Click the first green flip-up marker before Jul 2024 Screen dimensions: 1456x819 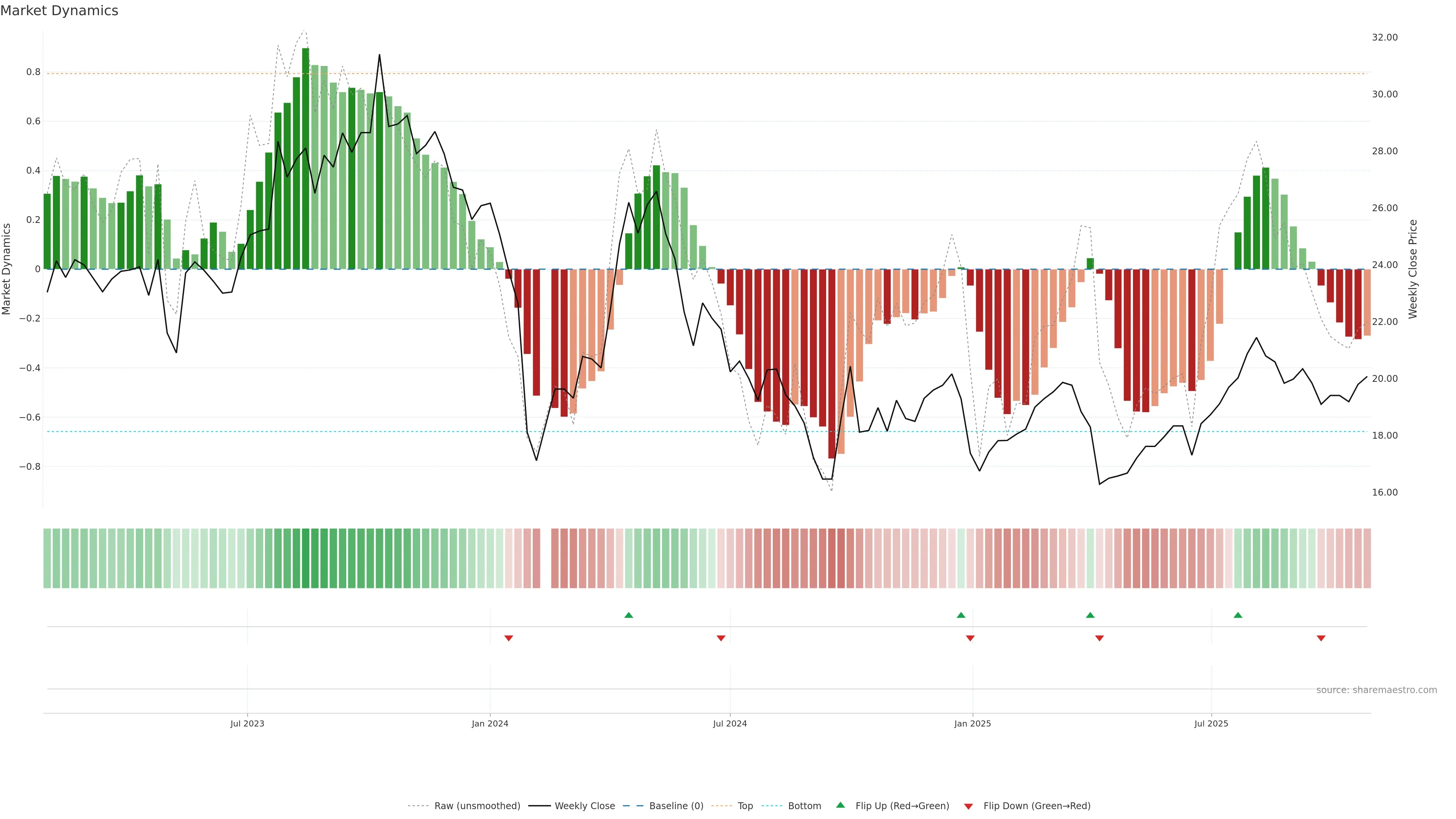[x=629, y=615]
